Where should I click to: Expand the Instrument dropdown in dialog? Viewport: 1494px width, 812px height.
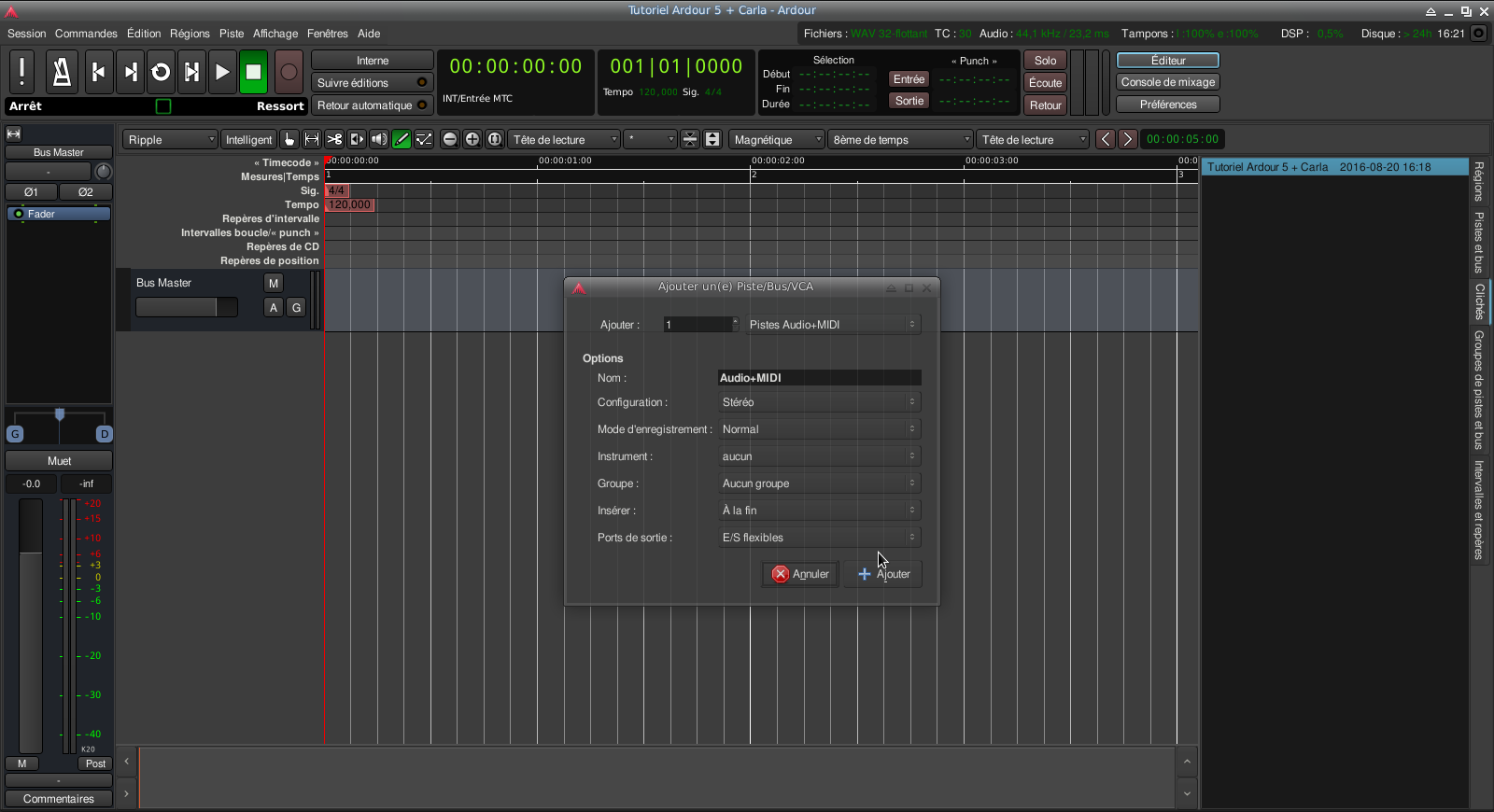click(x=819, y=456)
